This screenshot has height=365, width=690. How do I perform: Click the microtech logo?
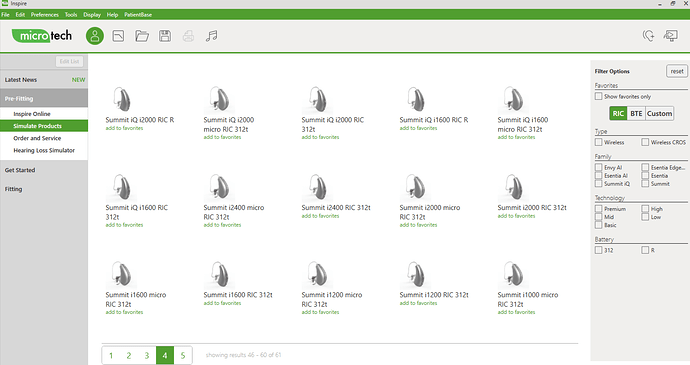tap(42, 36)
